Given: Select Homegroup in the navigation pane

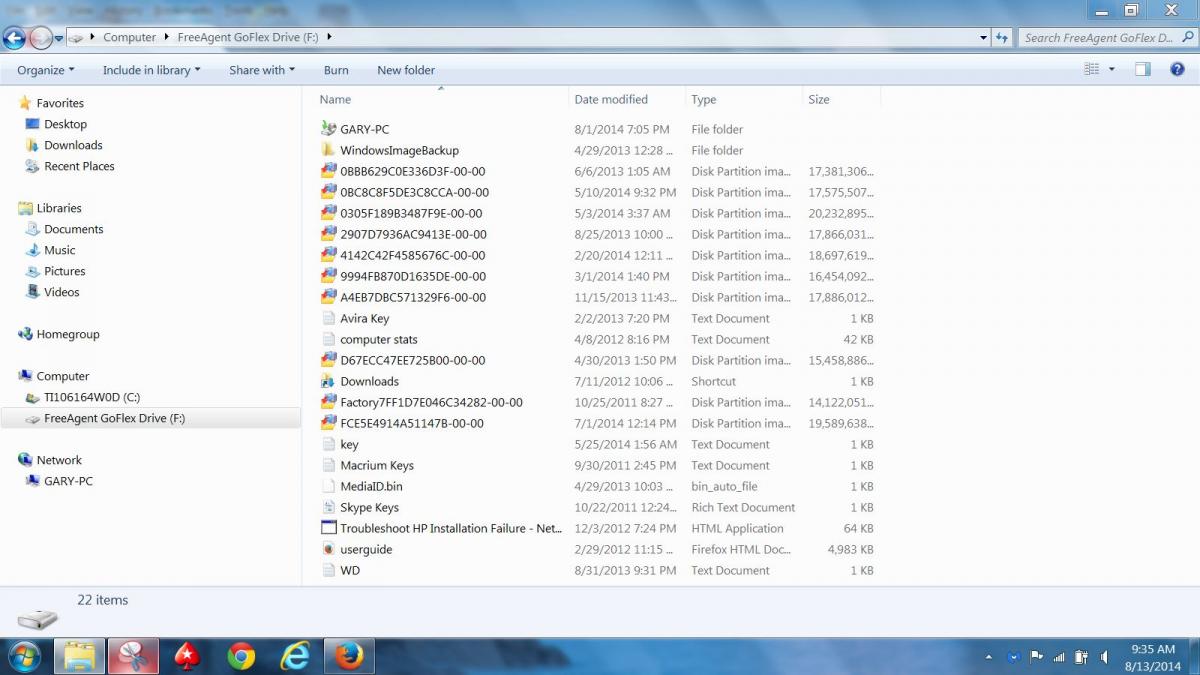Looking at the screenshot, I should [x=68, y=334].
